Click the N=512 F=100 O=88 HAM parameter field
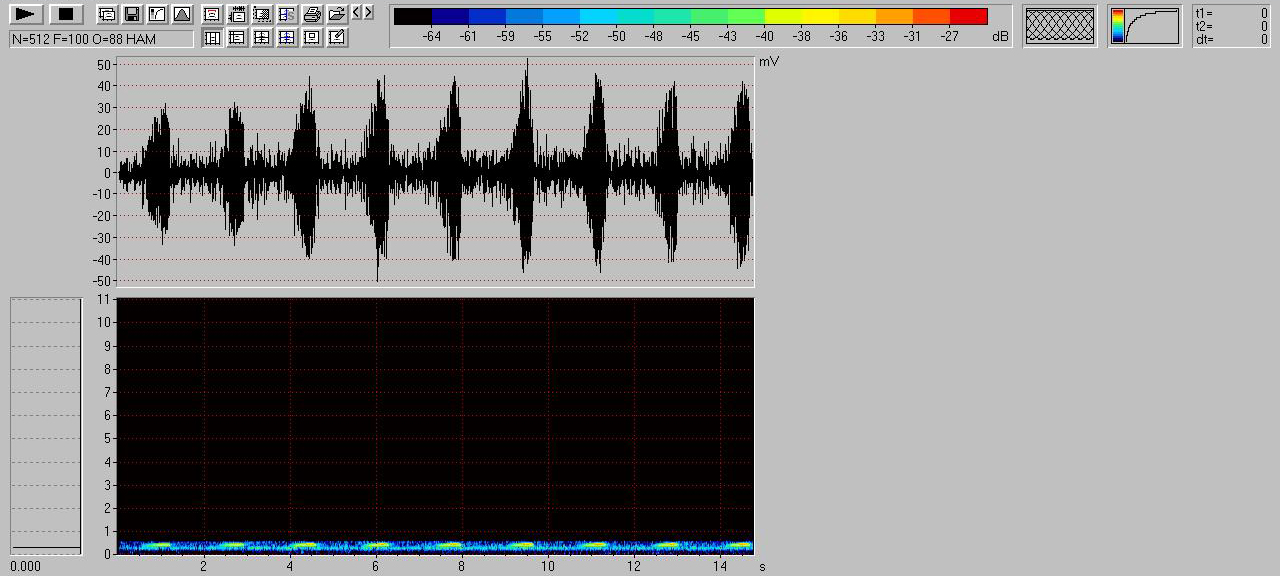 101,38
